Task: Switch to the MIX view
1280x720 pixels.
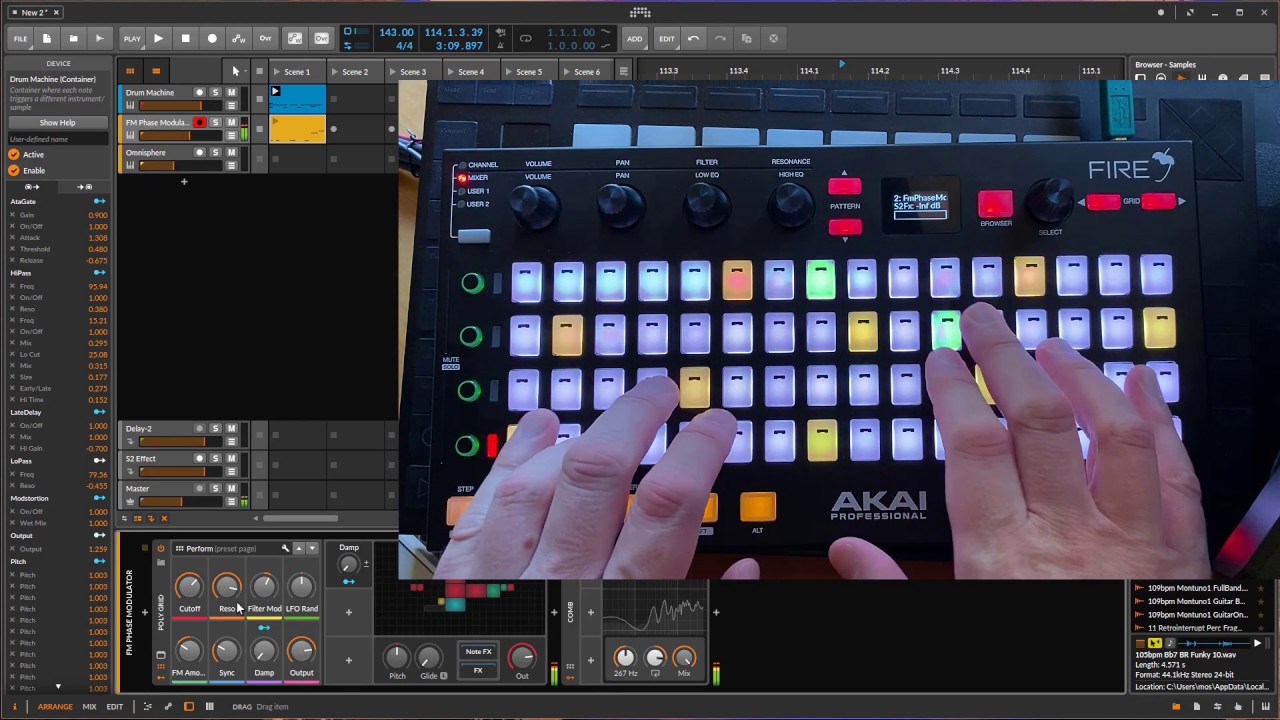Action: point(89,706)
